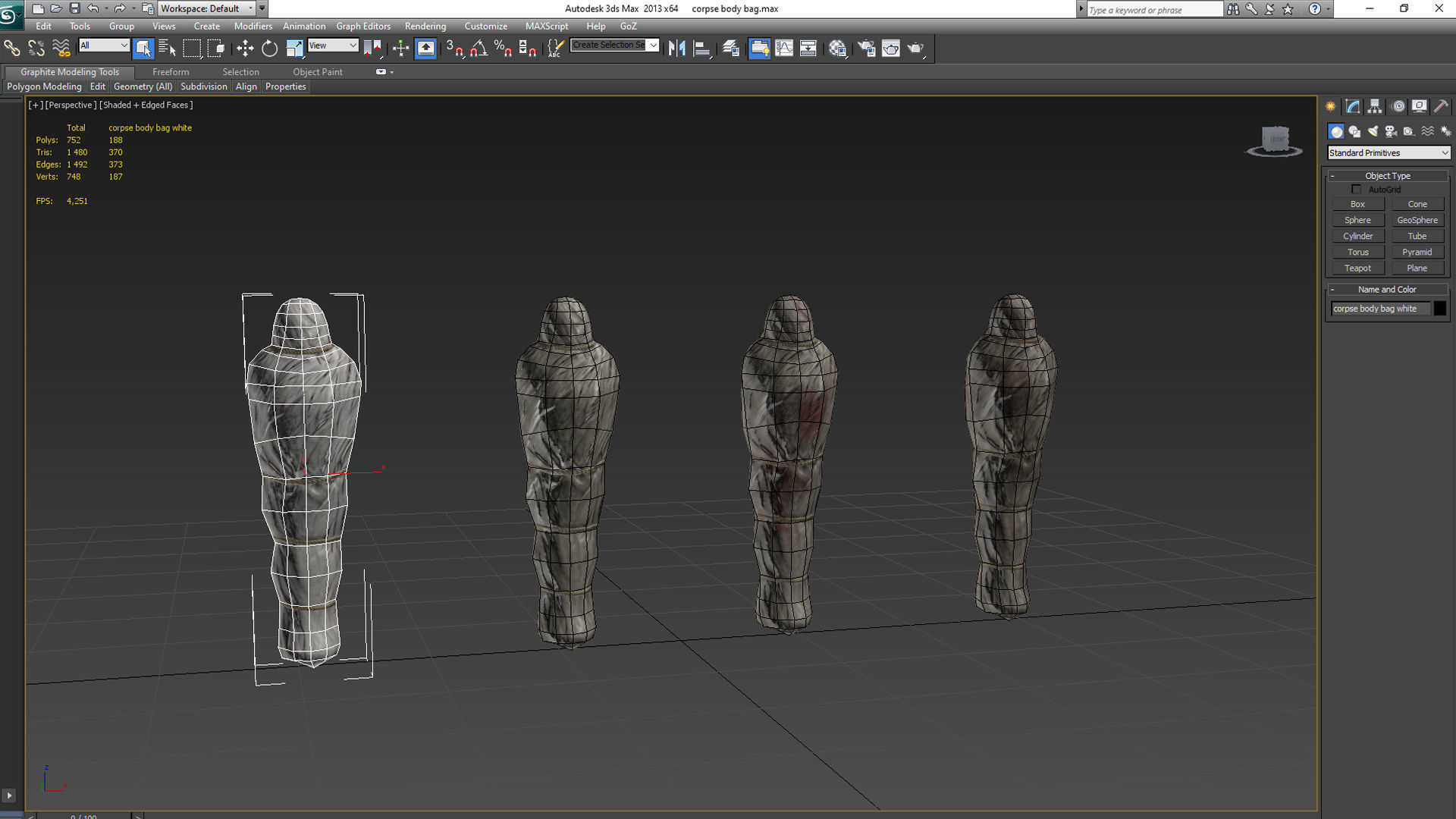Image resolution: width=1456 pixels, height=819 pixels.
Task: Open the selection filter All dropdown
Action: [x=104, y=45]
